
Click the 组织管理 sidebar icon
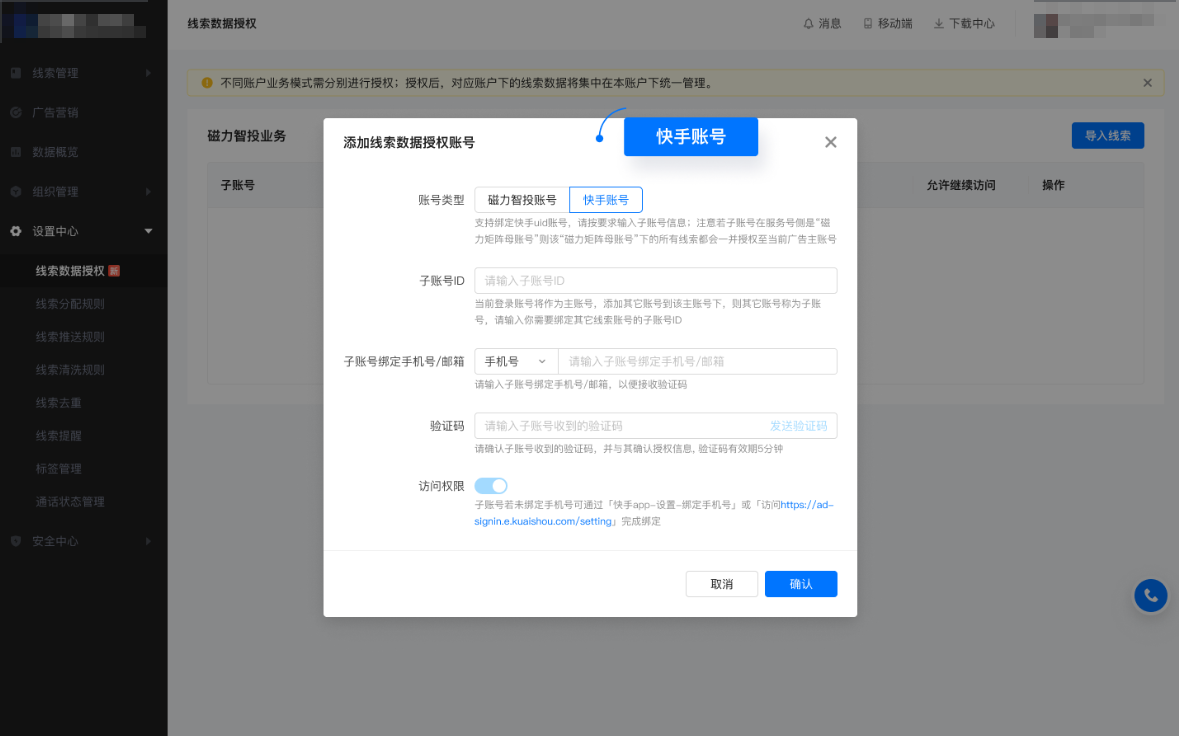16,192
